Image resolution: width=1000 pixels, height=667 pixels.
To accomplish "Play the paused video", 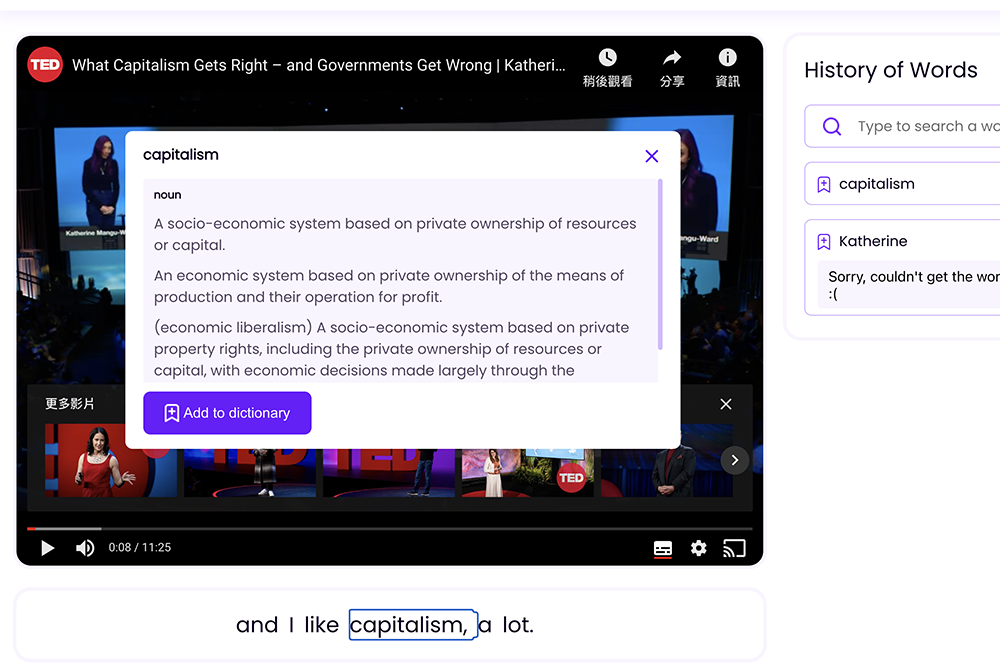I will tap(47, 548).
